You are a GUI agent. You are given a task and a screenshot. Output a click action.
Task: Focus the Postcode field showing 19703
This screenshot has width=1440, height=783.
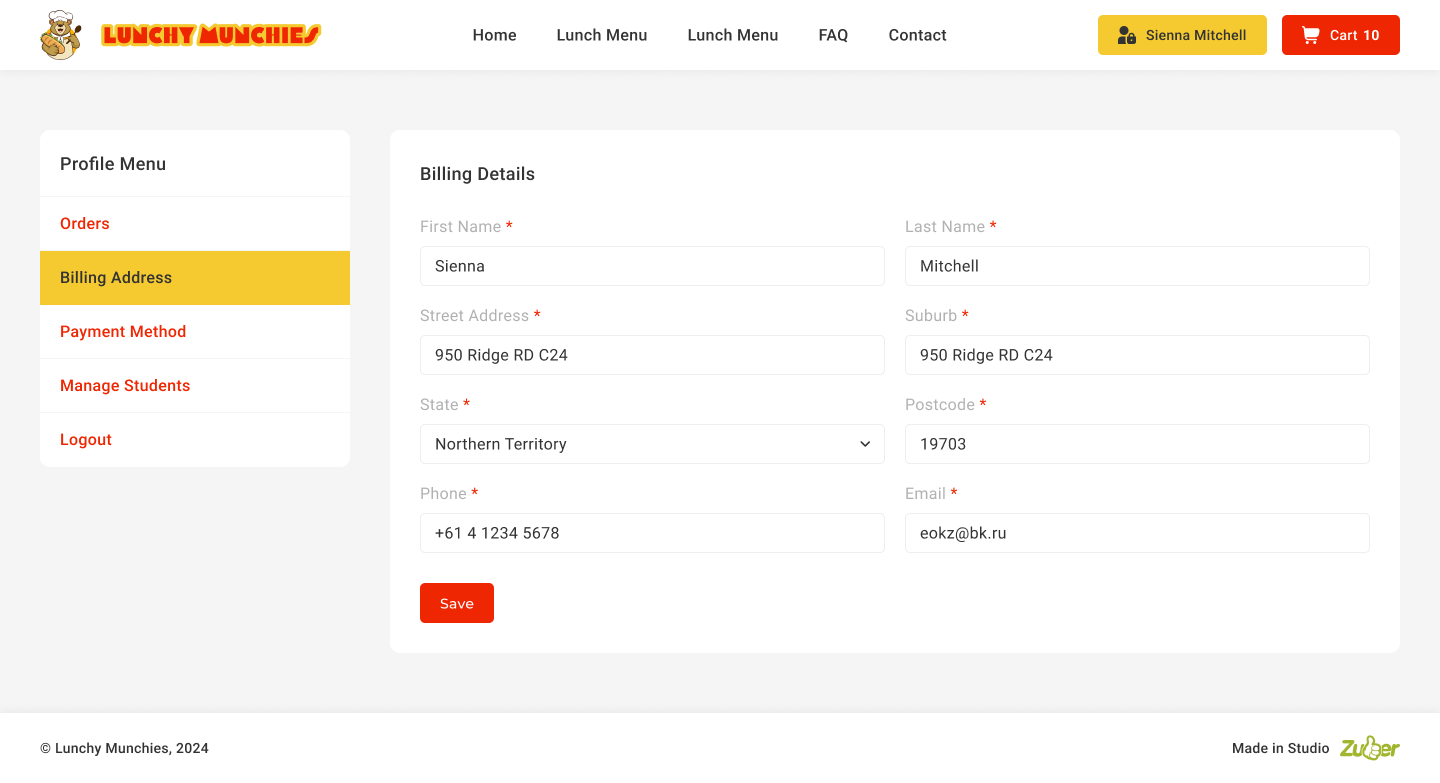click(x=1137, y=444)
